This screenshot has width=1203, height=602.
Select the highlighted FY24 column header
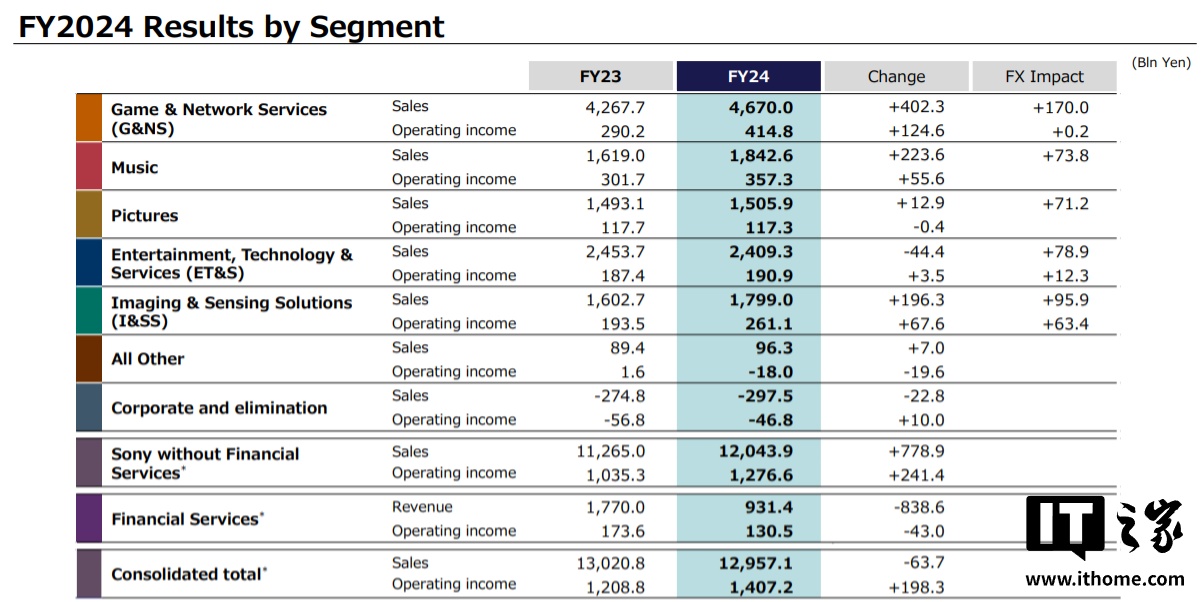tap(748, 76)
